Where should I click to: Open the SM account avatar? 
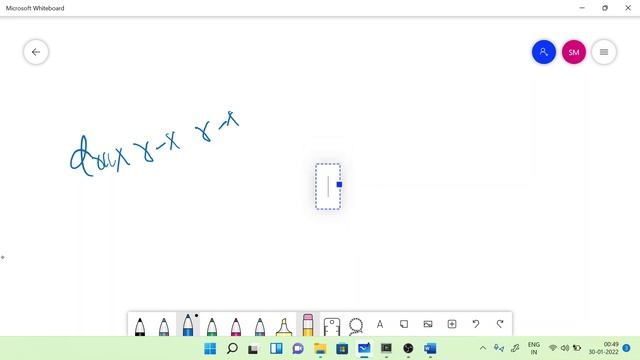[574, 52]
